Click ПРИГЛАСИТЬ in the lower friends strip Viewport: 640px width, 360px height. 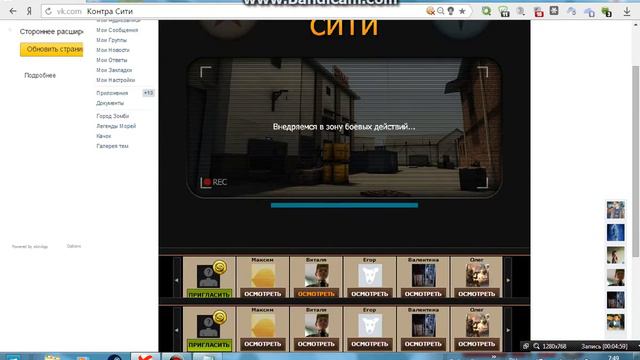pos(209,344)
